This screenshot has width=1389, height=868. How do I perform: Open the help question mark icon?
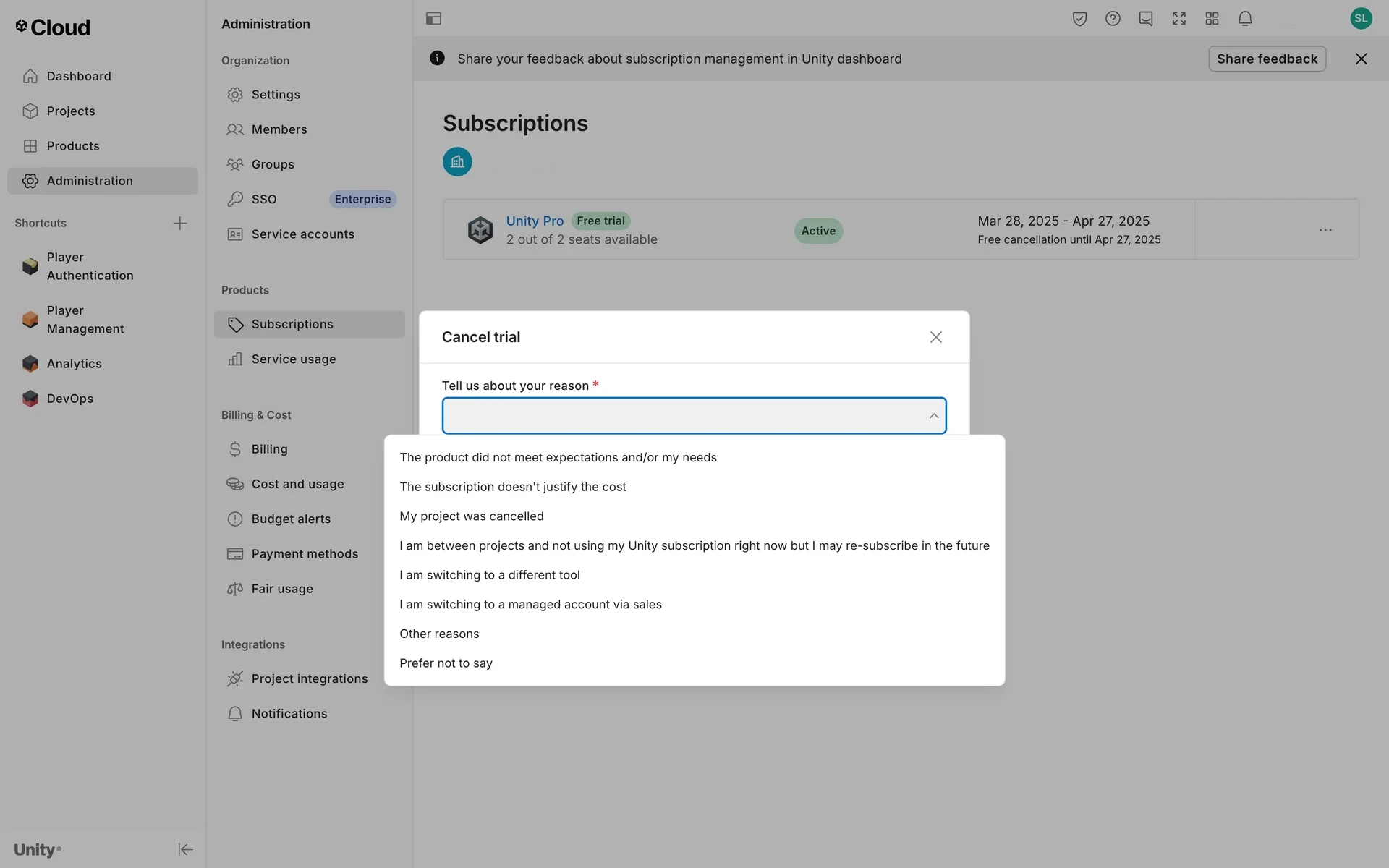point(1113,19)
